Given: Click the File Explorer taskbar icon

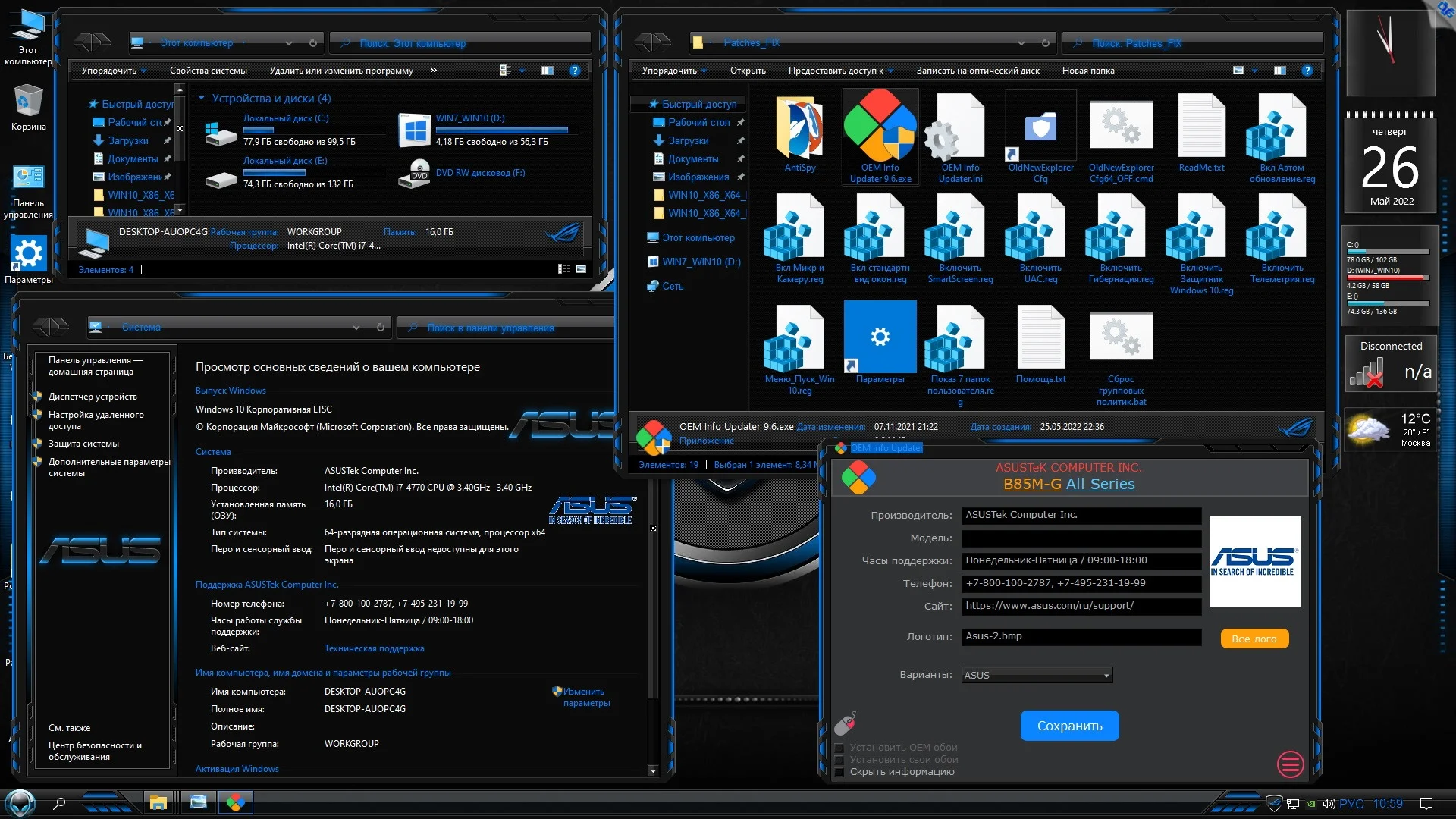Looking at the screenshot, I should click(x=158, y=802).
